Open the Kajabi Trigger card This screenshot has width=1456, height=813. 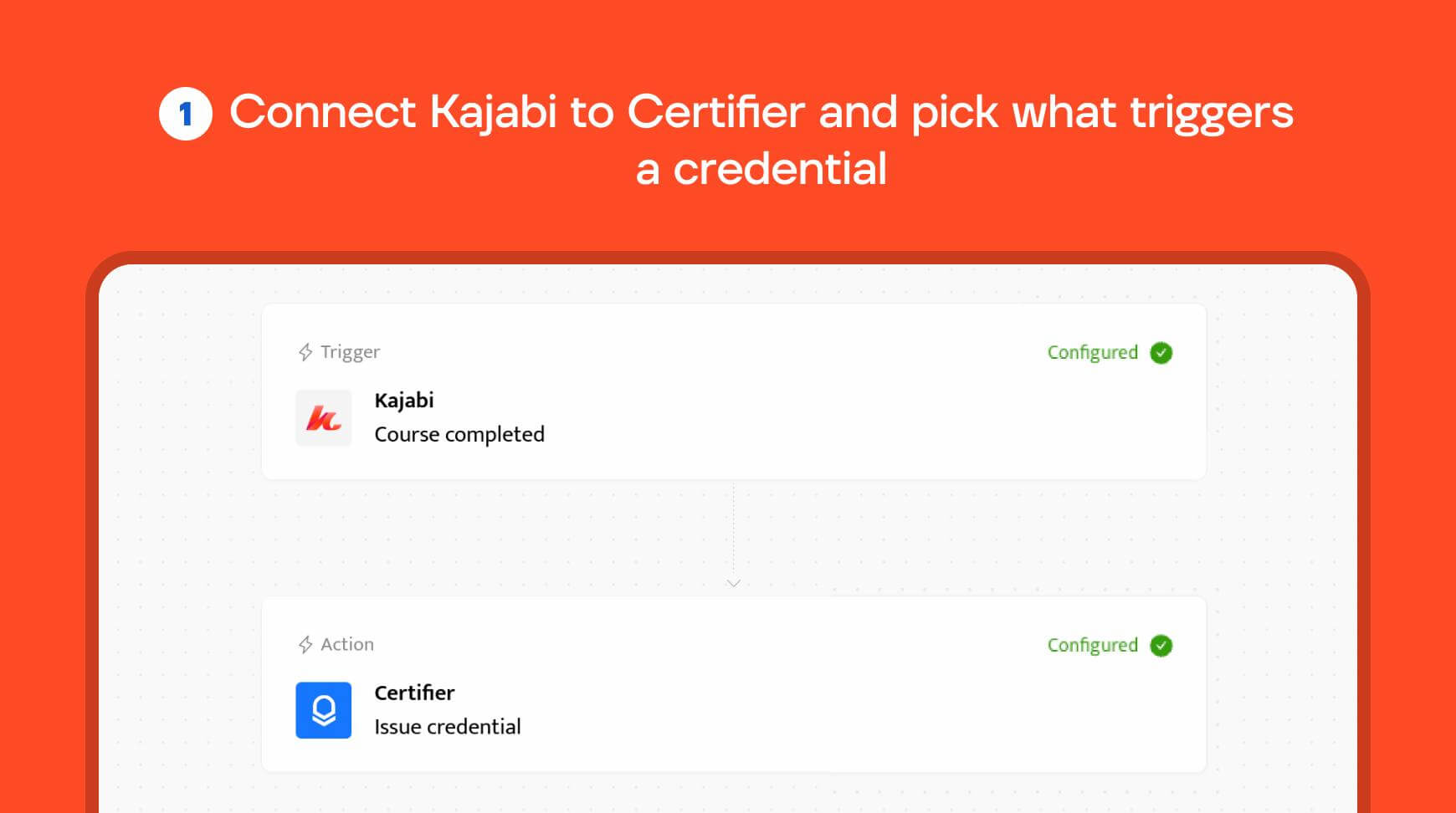(x=734, y=391)
